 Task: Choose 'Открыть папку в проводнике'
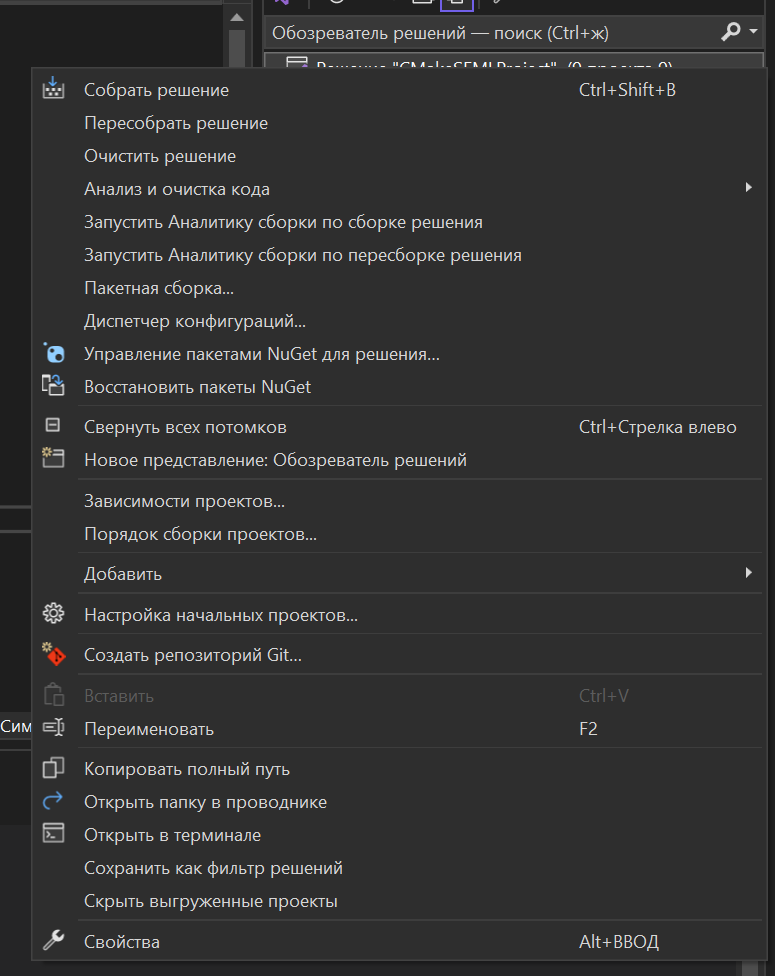point(205,802)
